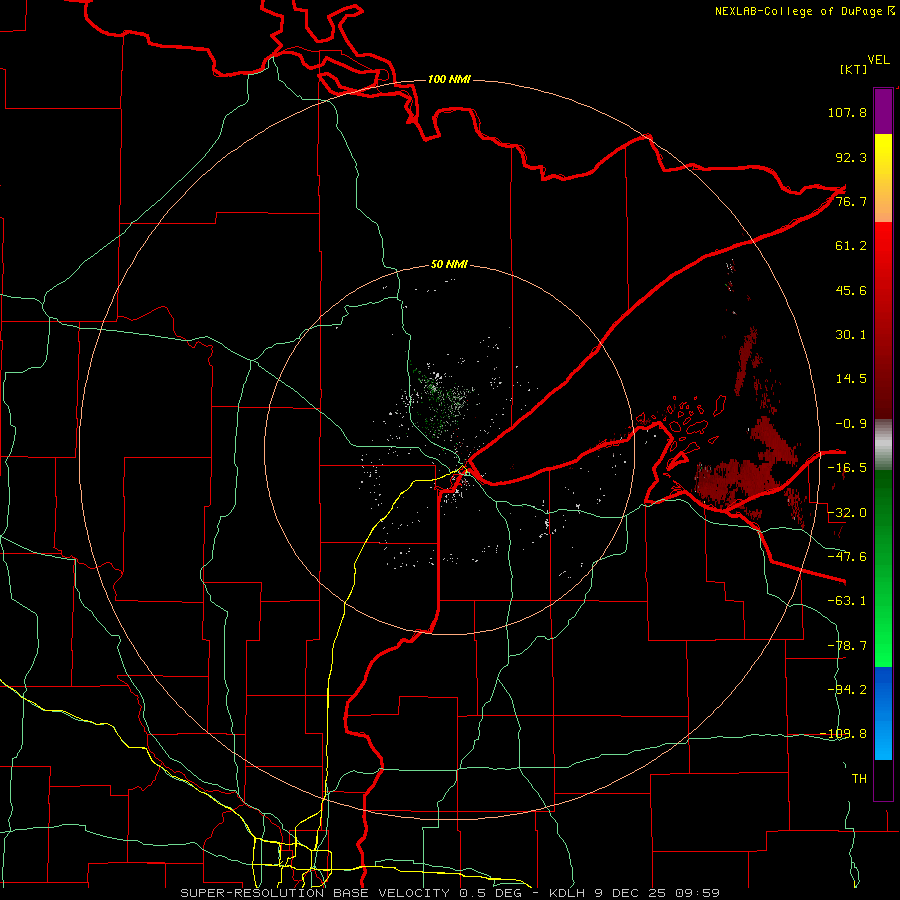Select the 92.3 legend value
Image resolution: width=900 pixels, height=900 pixels.
tap(851, 157)
